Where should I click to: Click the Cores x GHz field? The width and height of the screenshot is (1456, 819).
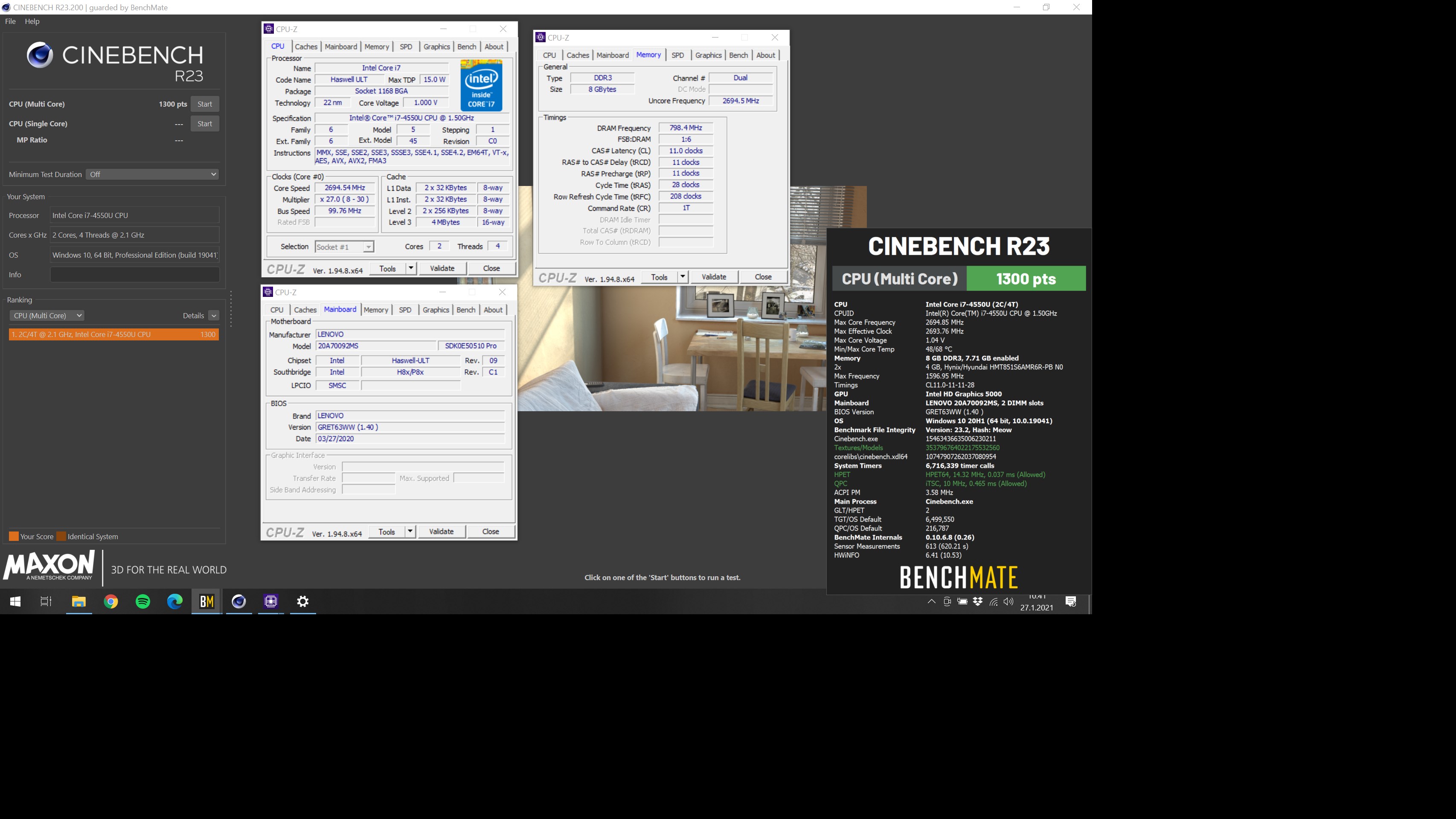(134, 235)
